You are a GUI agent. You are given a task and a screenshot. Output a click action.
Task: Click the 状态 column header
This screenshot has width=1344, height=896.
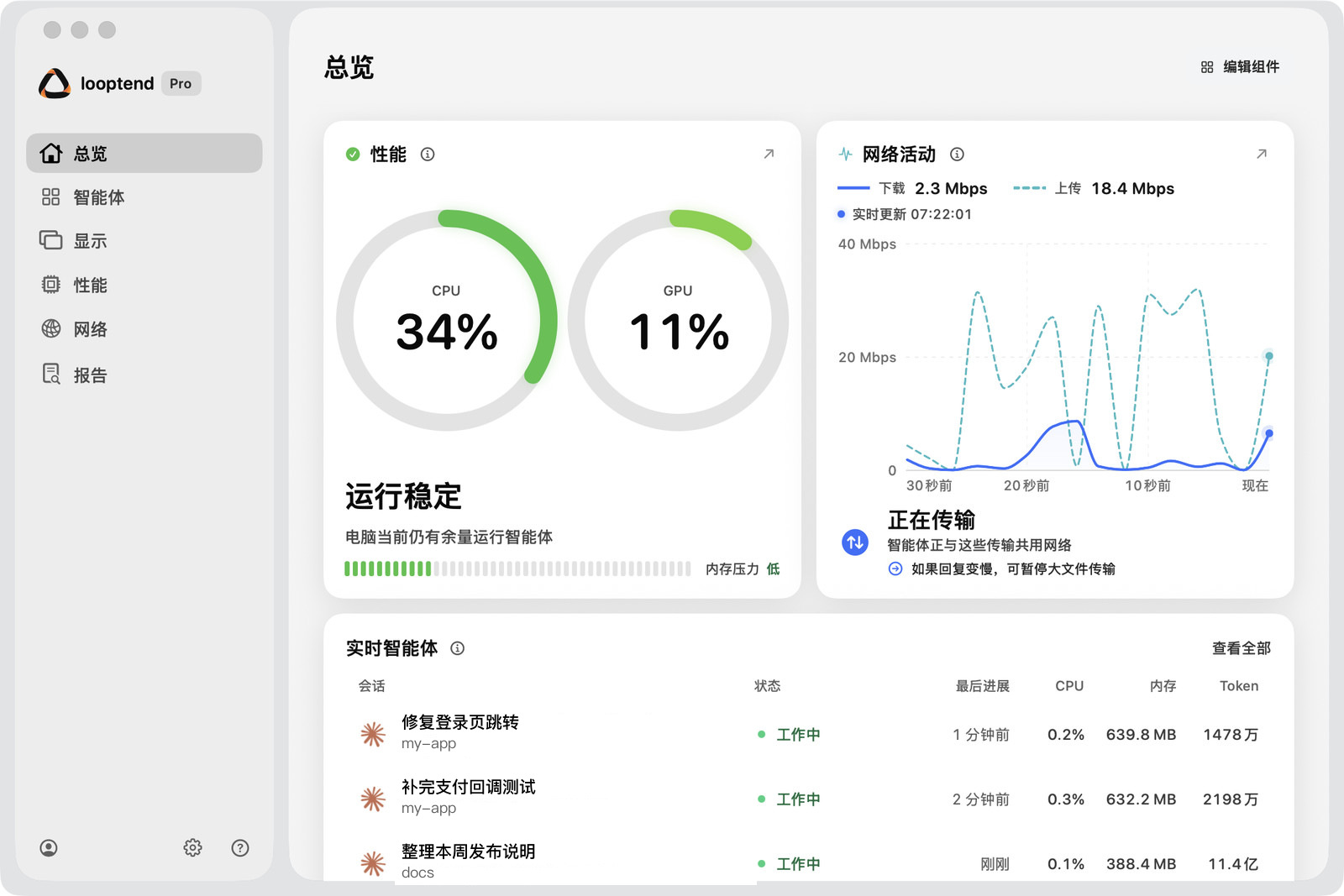pyautogui.click(x=767, y=686)
